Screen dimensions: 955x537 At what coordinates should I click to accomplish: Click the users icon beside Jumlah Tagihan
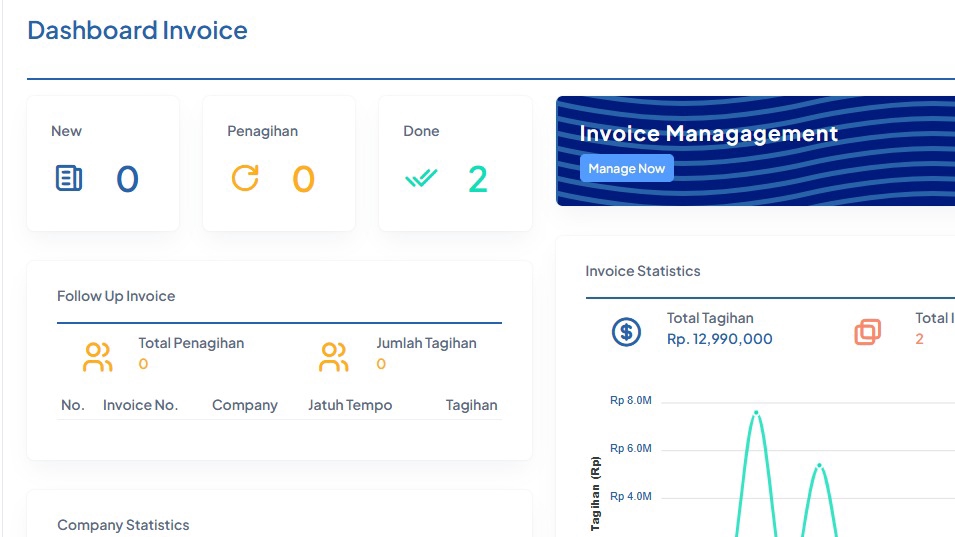click(x=333, y=357)
